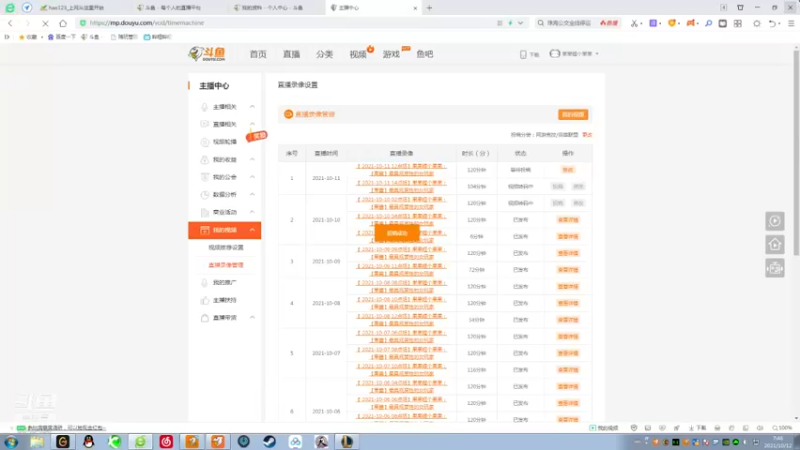Click the browser toolbar magnifier icon

point(708,23)
